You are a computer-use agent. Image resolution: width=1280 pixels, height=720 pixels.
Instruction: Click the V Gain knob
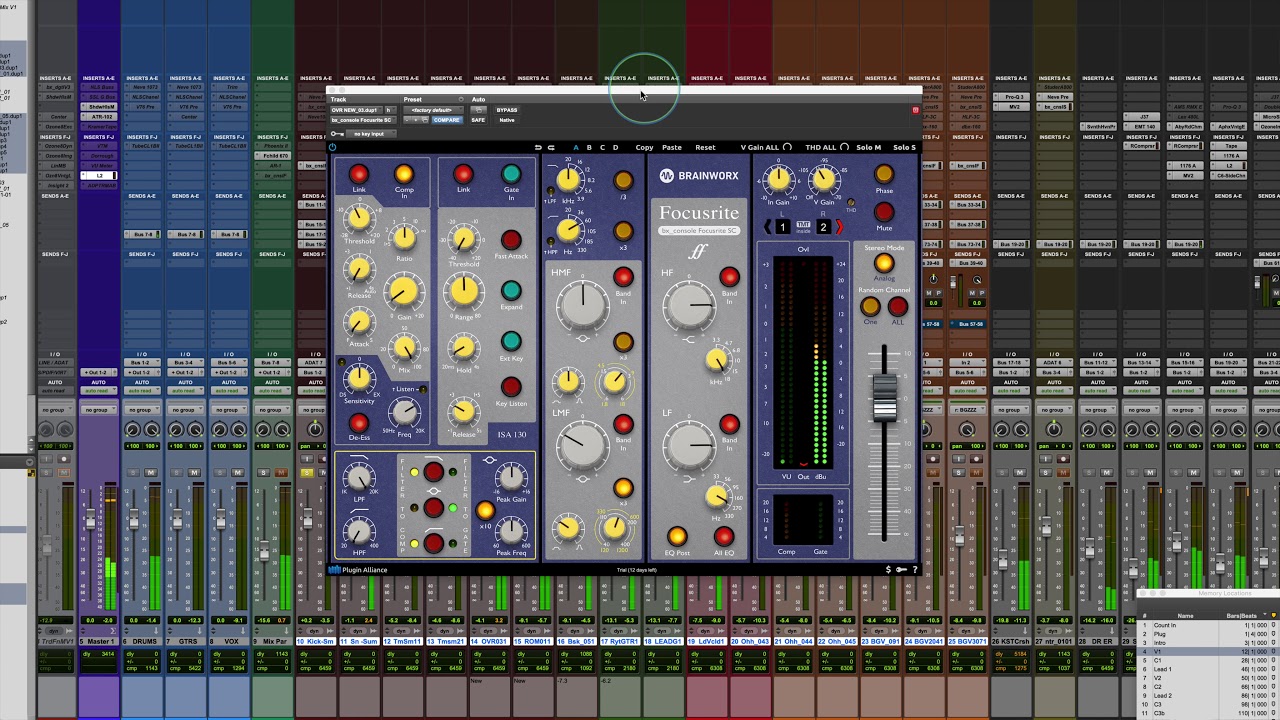tap(823, 180)
